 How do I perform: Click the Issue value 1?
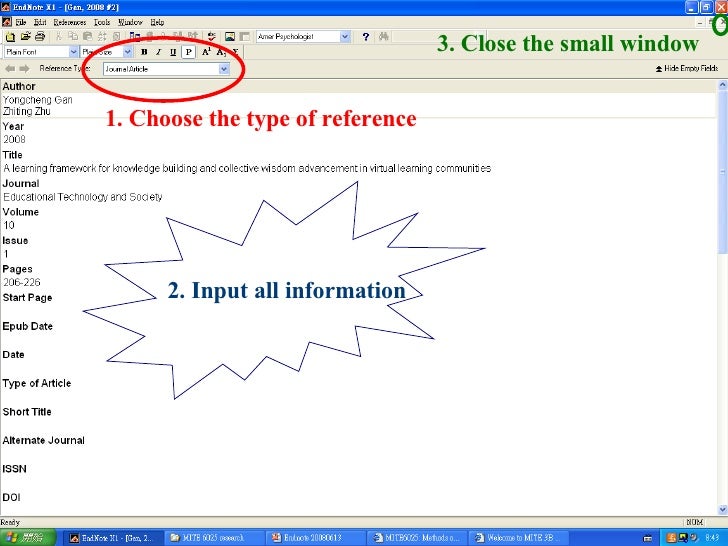pyautogui.click(x=6, y=254)
